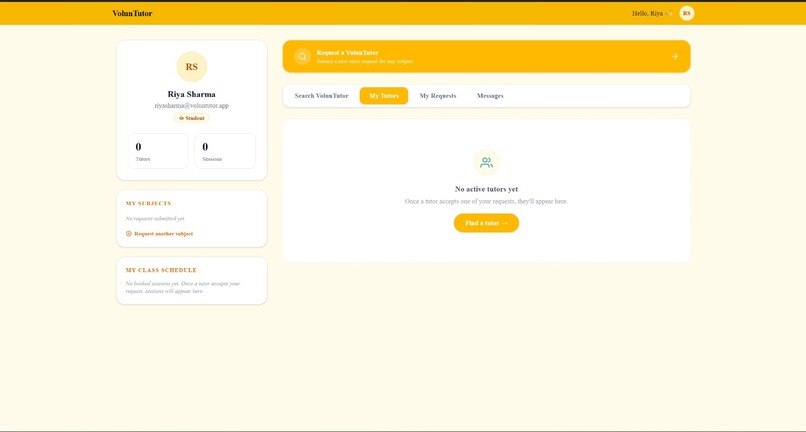Click the Tutors count card
Screen dimensions: 806x432
(158, 151)
